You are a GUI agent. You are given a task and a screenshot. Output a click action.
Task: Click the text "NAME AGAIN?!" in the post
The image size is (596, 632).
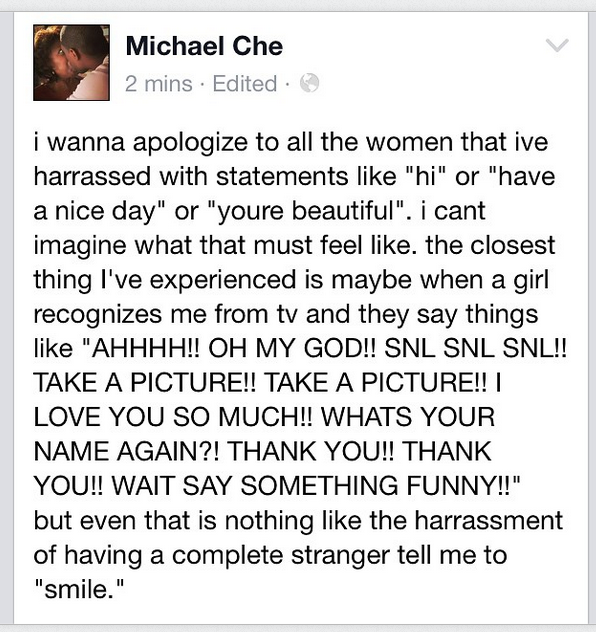[127, 451]
